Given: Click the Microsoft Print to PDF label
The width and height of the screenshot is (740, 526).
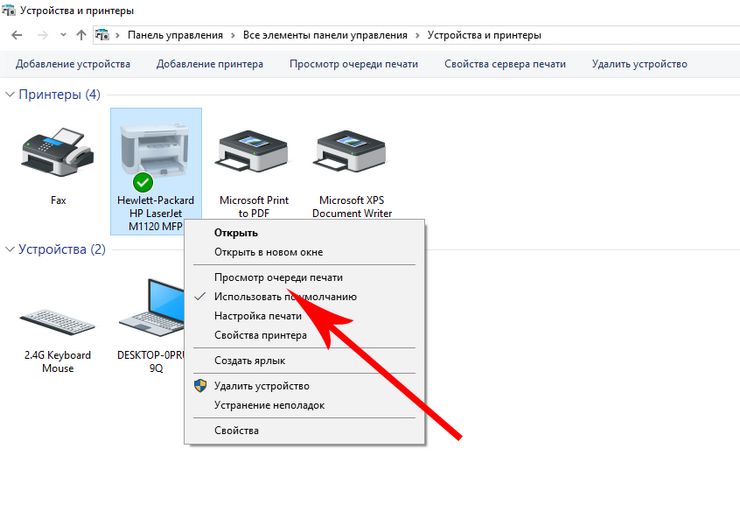Looking at the screenshot, I should tap(254, 207).
